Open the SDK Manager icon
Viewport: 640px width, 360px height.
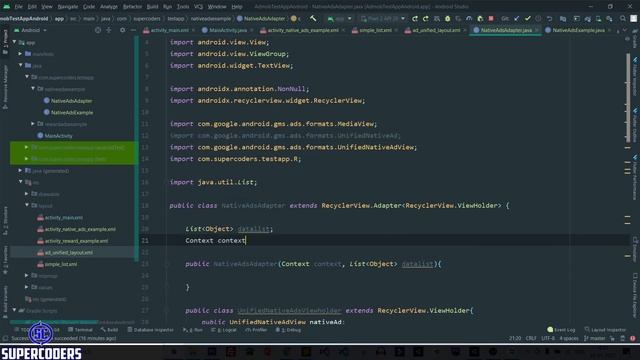point(609,18)
